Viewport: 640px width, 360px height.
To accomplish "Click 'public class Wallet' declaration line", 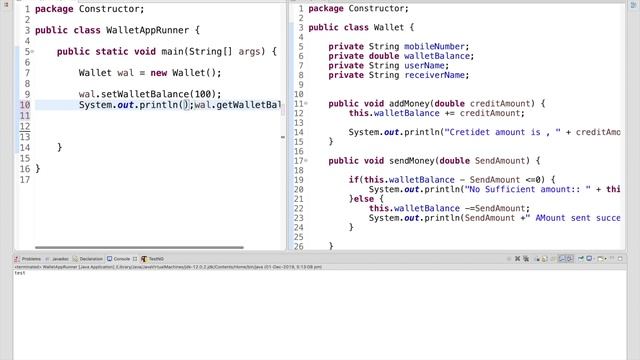I will coord(361,27).
